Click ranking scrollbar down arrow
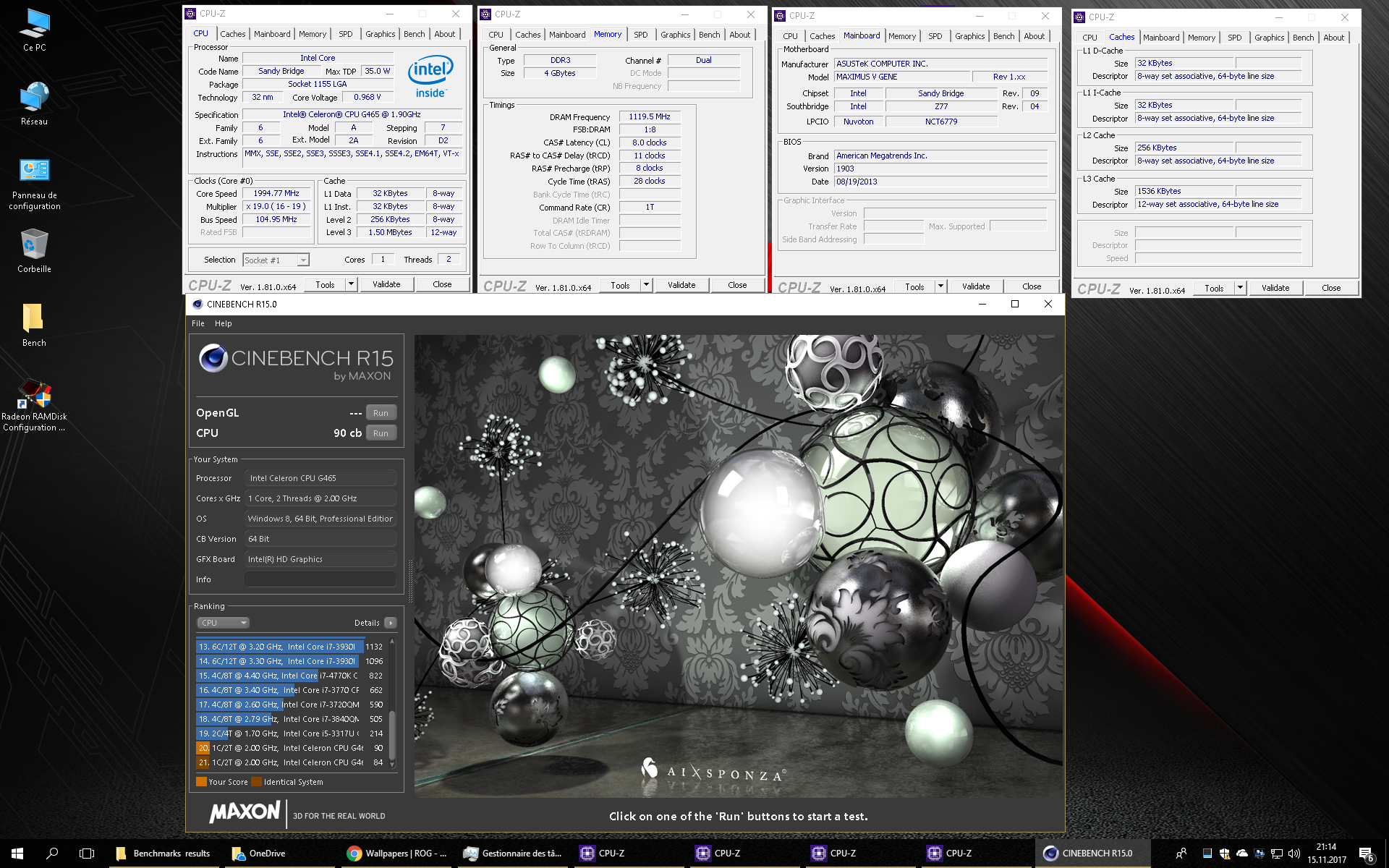Viewport: 1389px width, 868px height. tap(393, 764)
